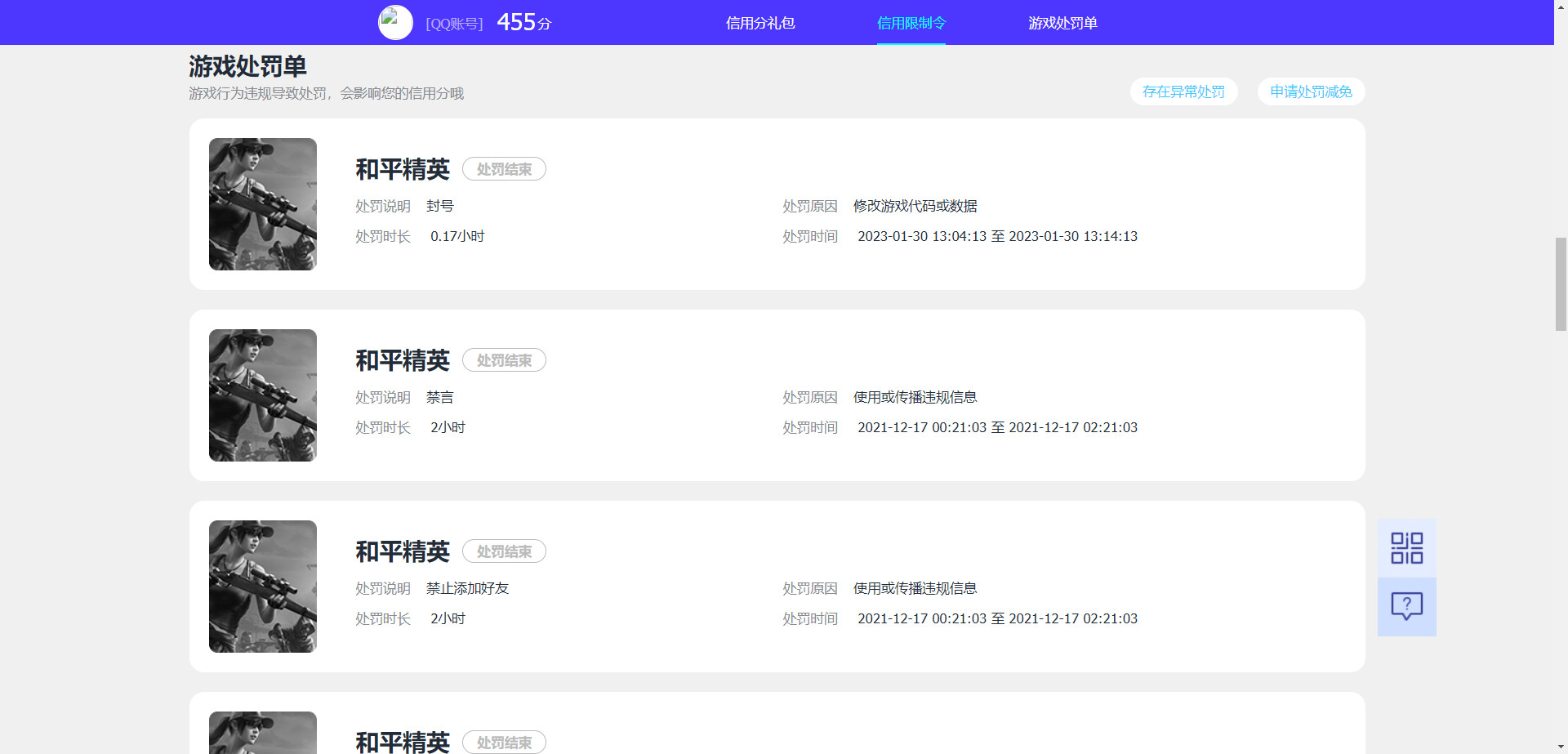Viewport: 1568px width, 754px height.
Task: Click the 2小时 duration on the 禁言 card
Action: 448,427
